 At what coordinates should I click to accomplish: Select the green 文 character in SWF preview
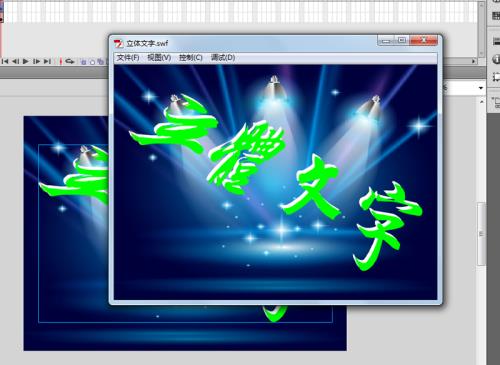point(311,187)
